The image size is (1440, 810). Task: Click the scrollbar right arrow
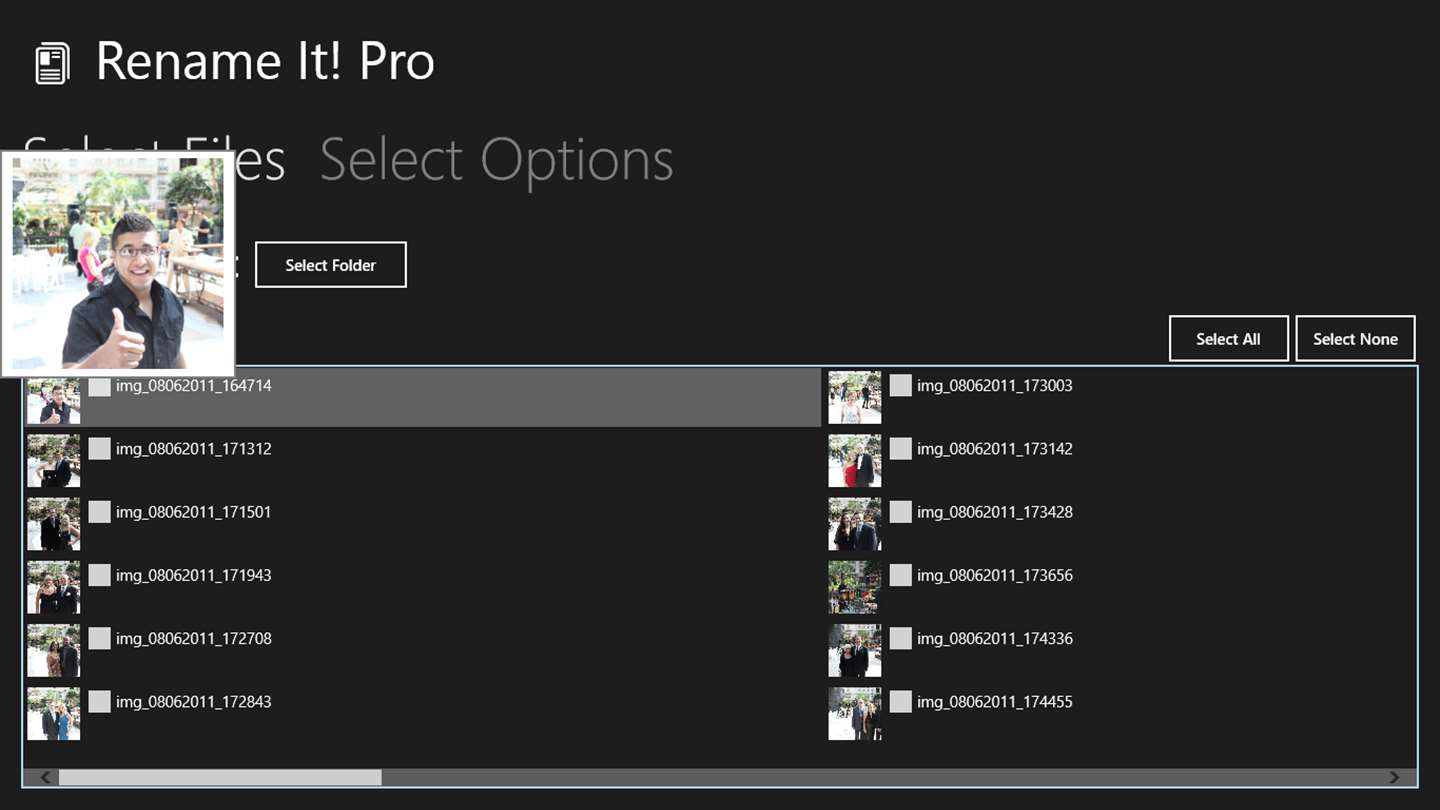(1394, 777)
